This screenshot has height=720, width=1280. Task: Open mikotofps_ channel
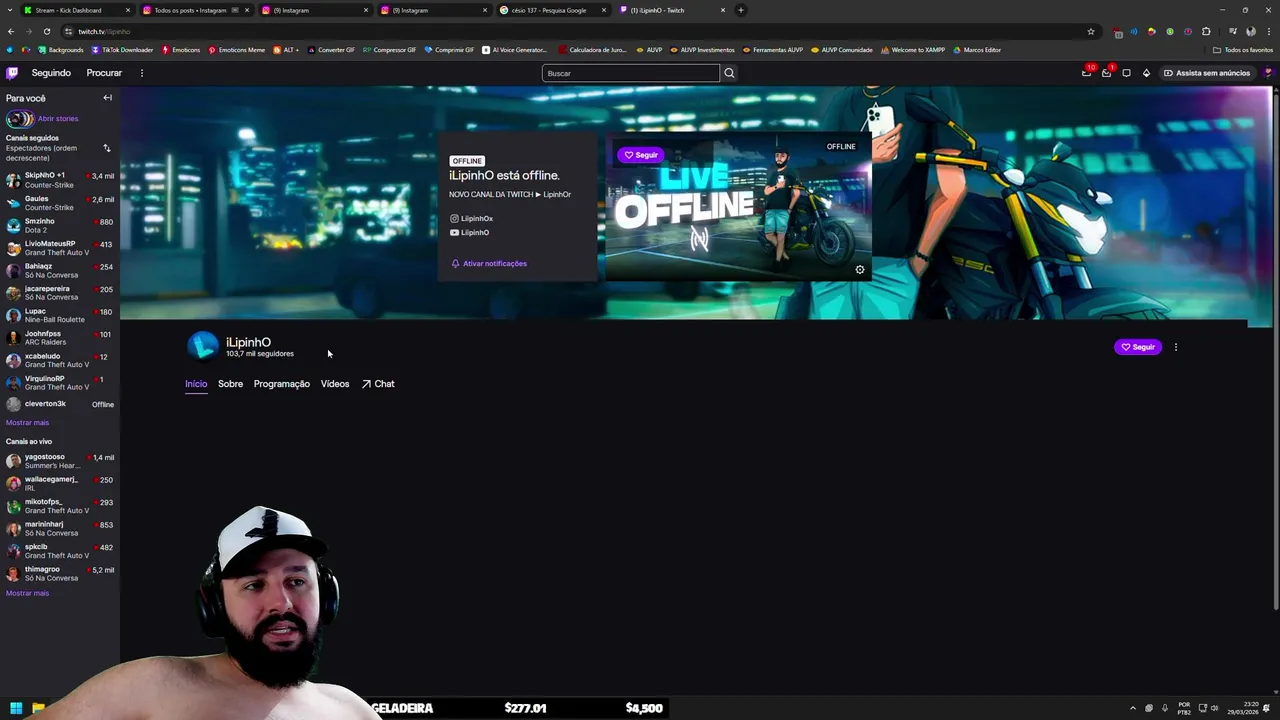click(60, 506)
